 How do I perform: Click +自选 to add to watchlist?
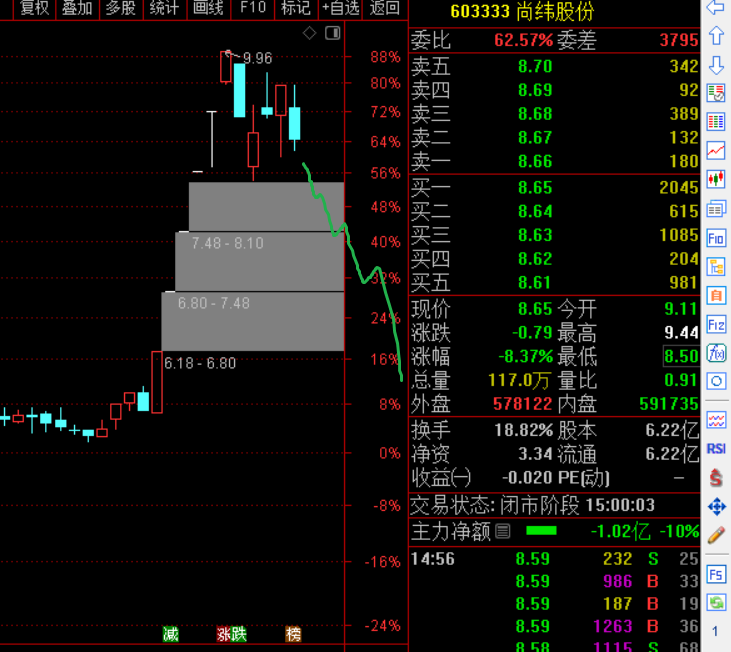tap(340, 8)
